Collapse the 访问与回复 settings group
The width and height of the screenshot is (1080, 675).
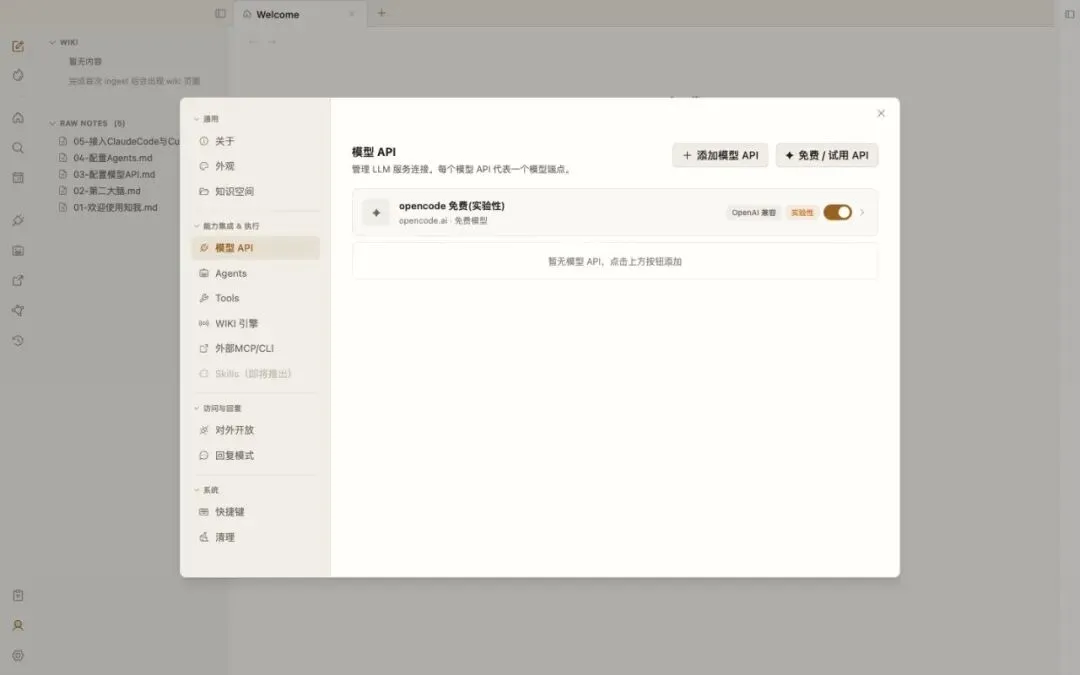coord(196,408)
